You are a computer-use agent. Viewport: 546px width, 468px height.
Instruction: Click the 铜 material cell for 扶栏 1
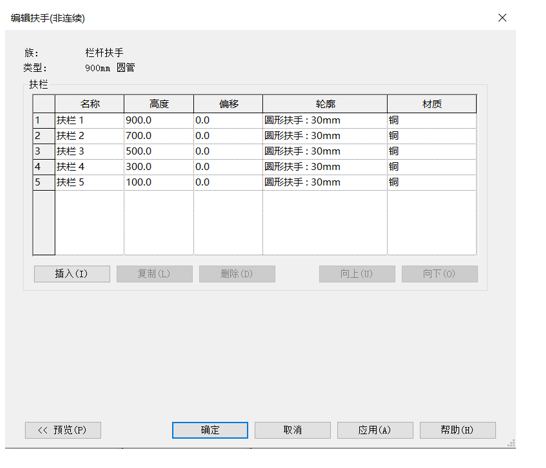point(432,120)
